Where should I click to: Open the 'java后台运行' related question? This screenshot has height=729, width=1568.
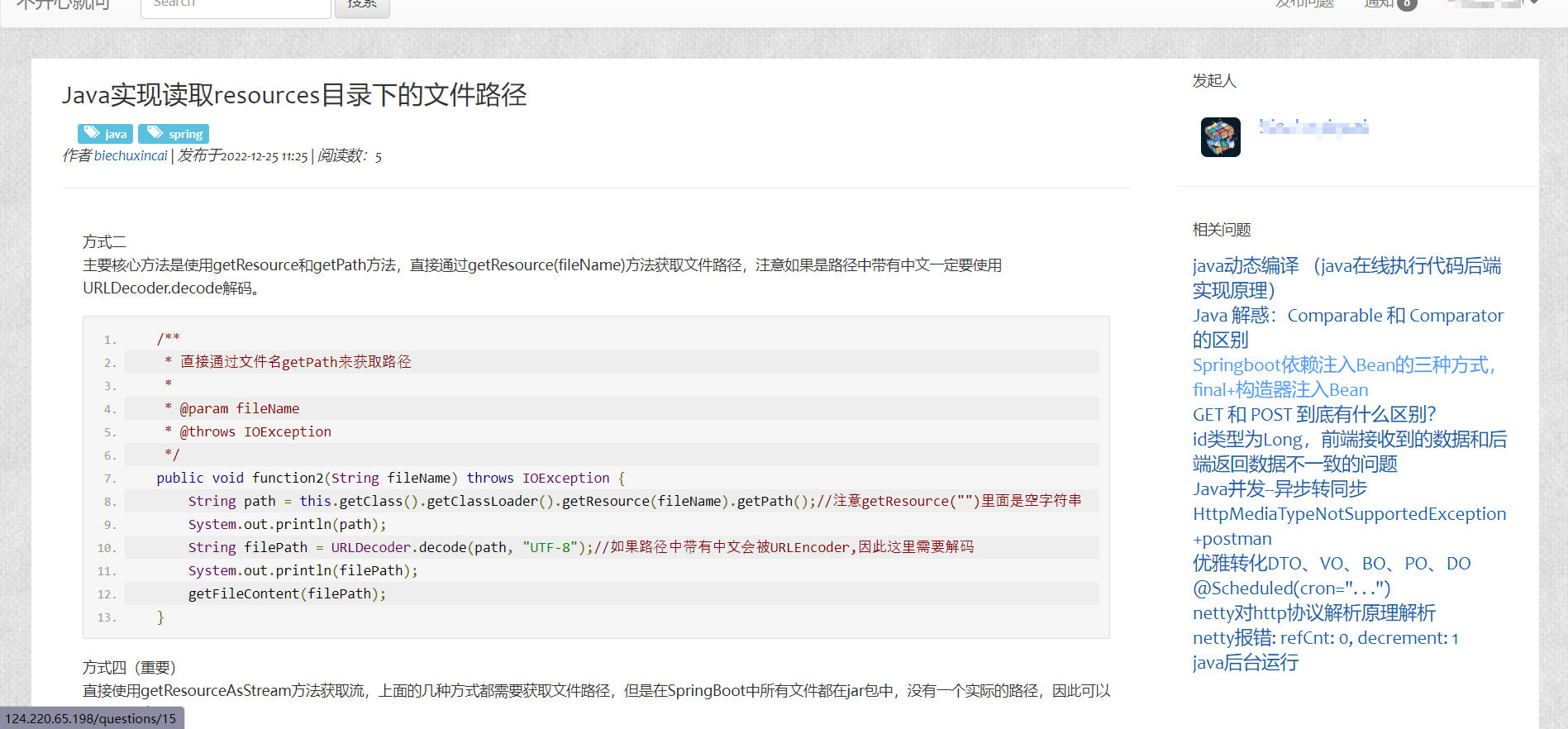tap(1246, 662)
